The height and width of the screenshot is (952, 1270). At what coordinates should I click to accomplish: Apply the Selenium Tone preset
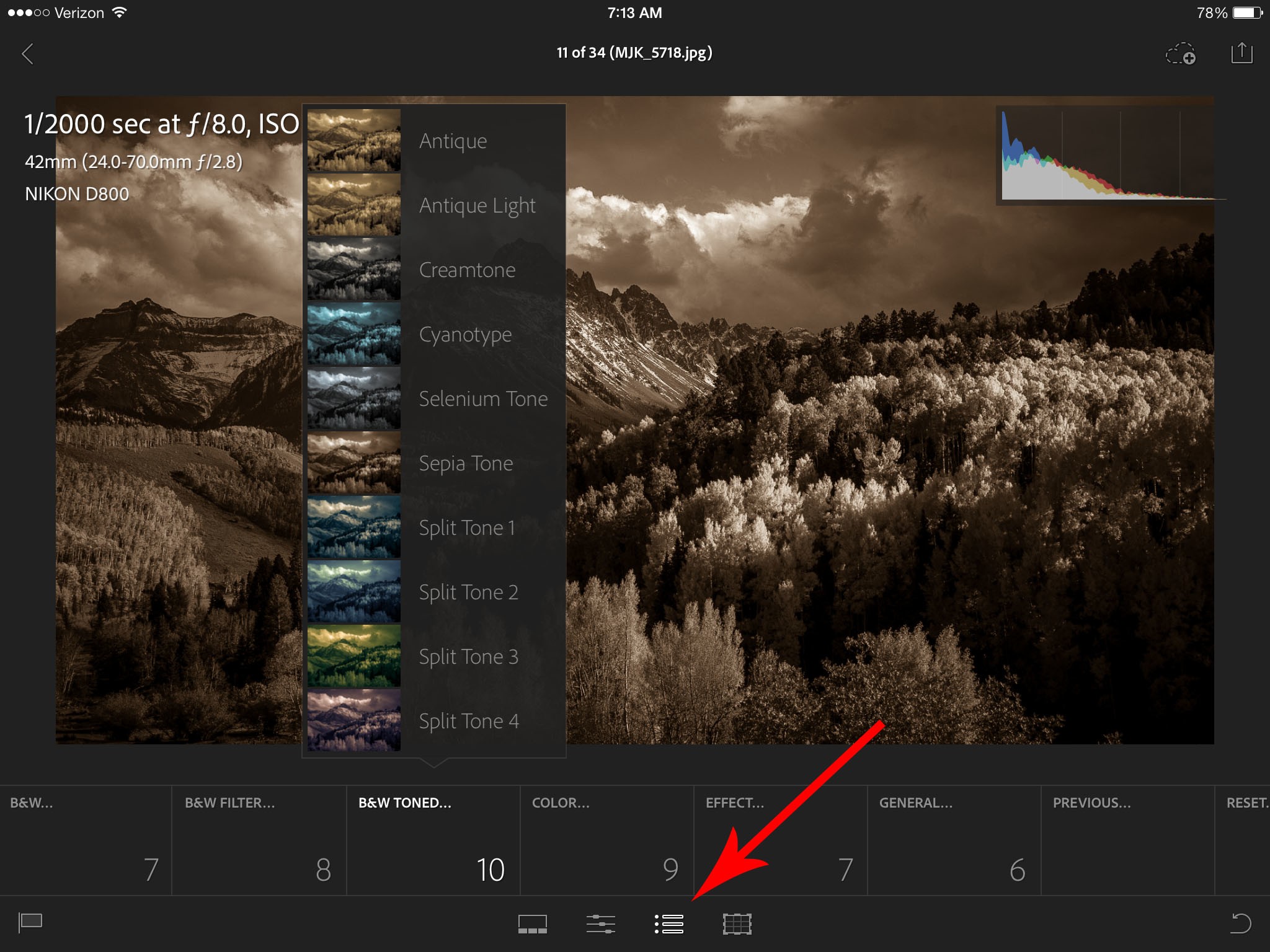[x=434, y=399]
